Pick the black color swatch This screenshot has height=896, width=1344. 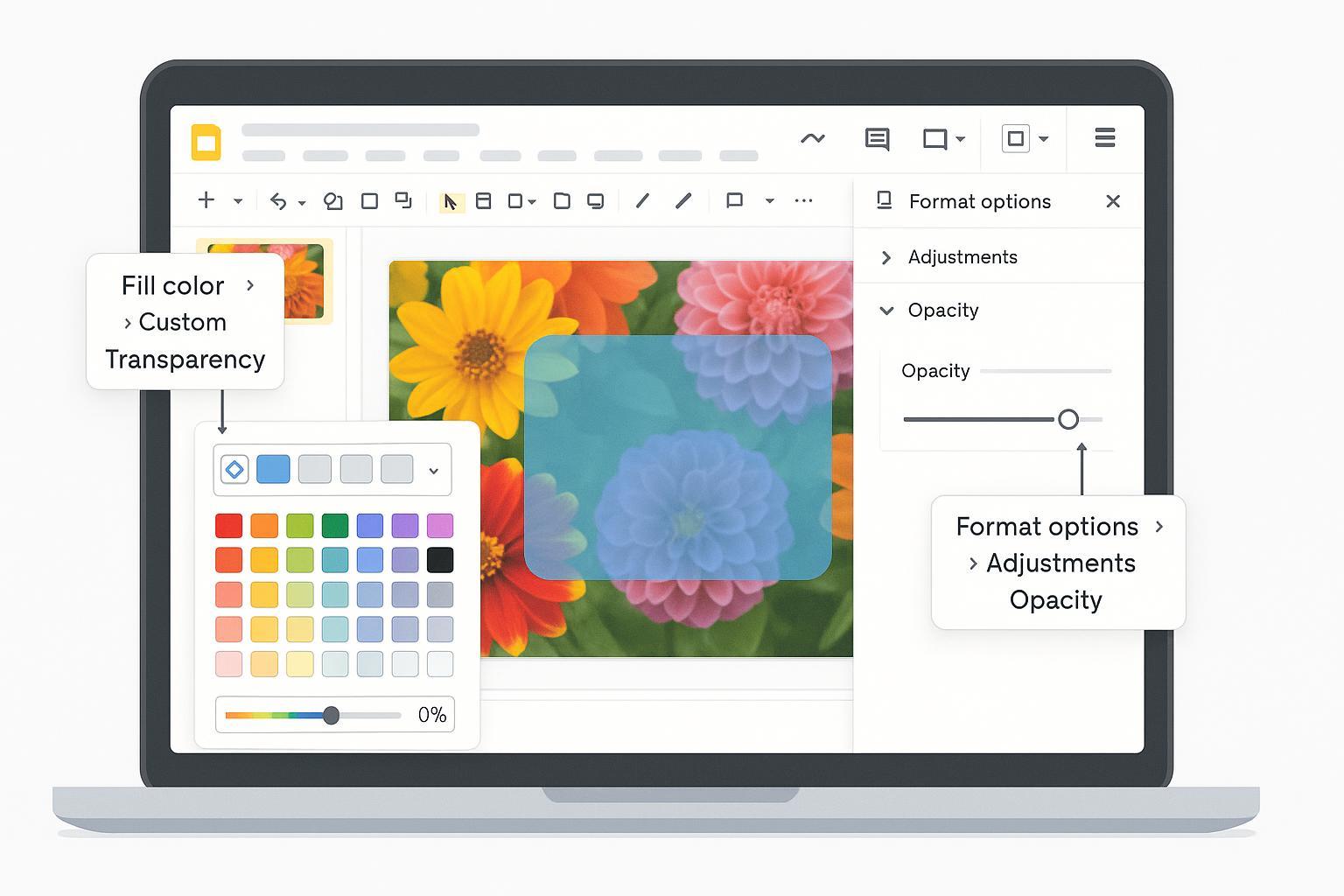(439, 560)
